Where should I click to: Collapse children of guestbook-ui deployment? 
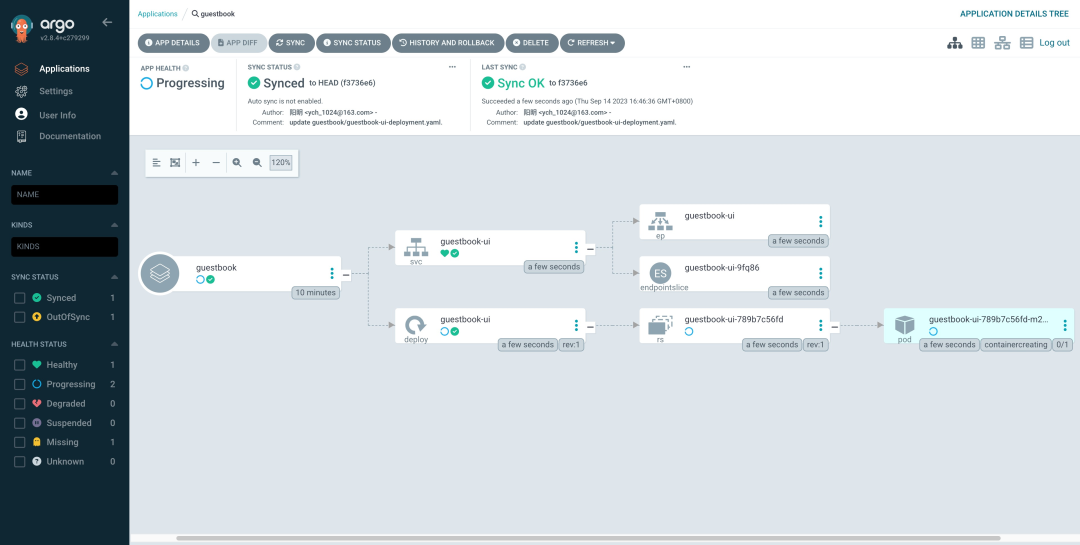coord(590,326)
